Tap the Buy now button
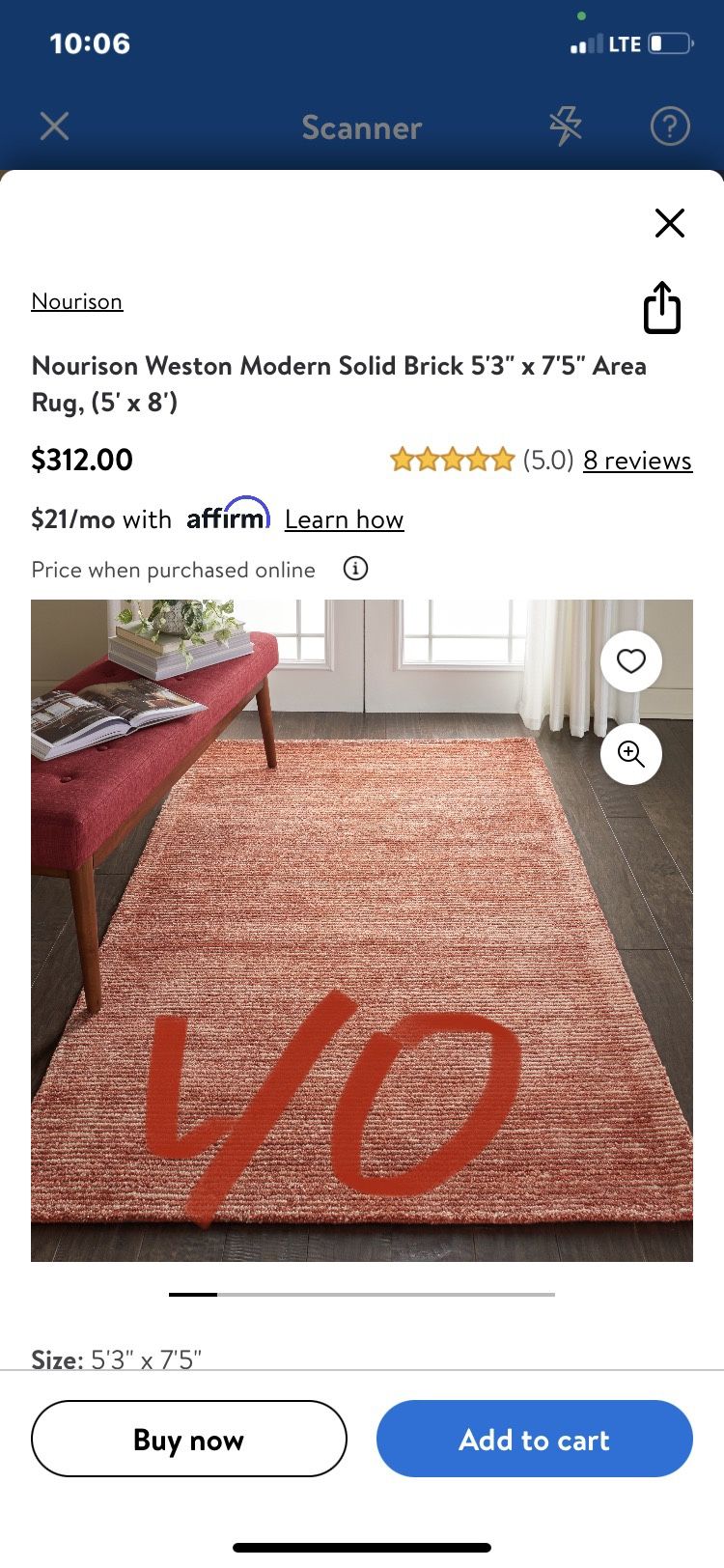724x1568 pixels. [189, 1439]
